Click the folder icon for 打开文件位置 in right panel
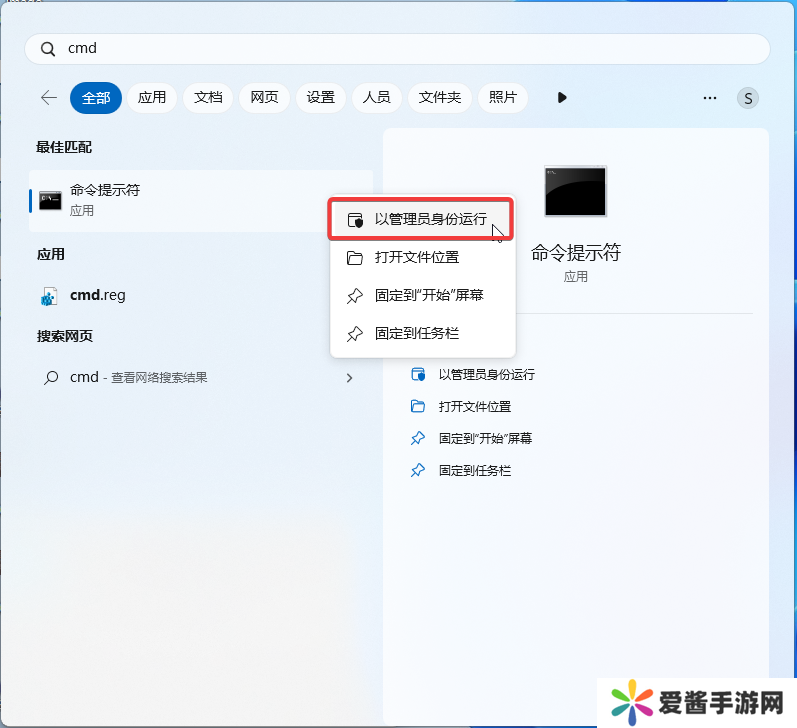Viewport: 797px width, 728px height. pos(418,406)
